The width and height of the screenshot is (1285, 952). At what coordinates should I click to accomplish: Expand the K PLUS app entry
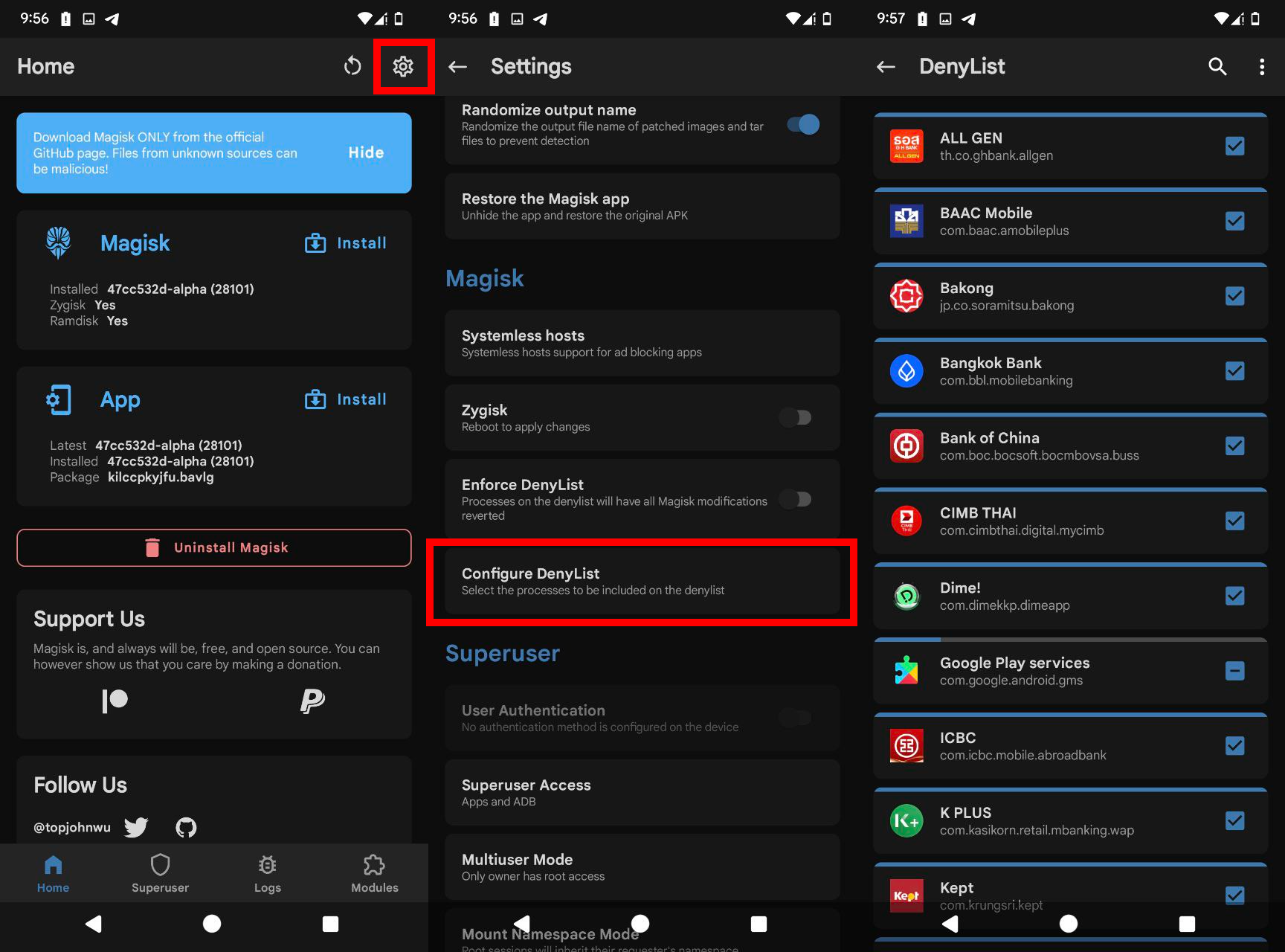[1041, 821]
